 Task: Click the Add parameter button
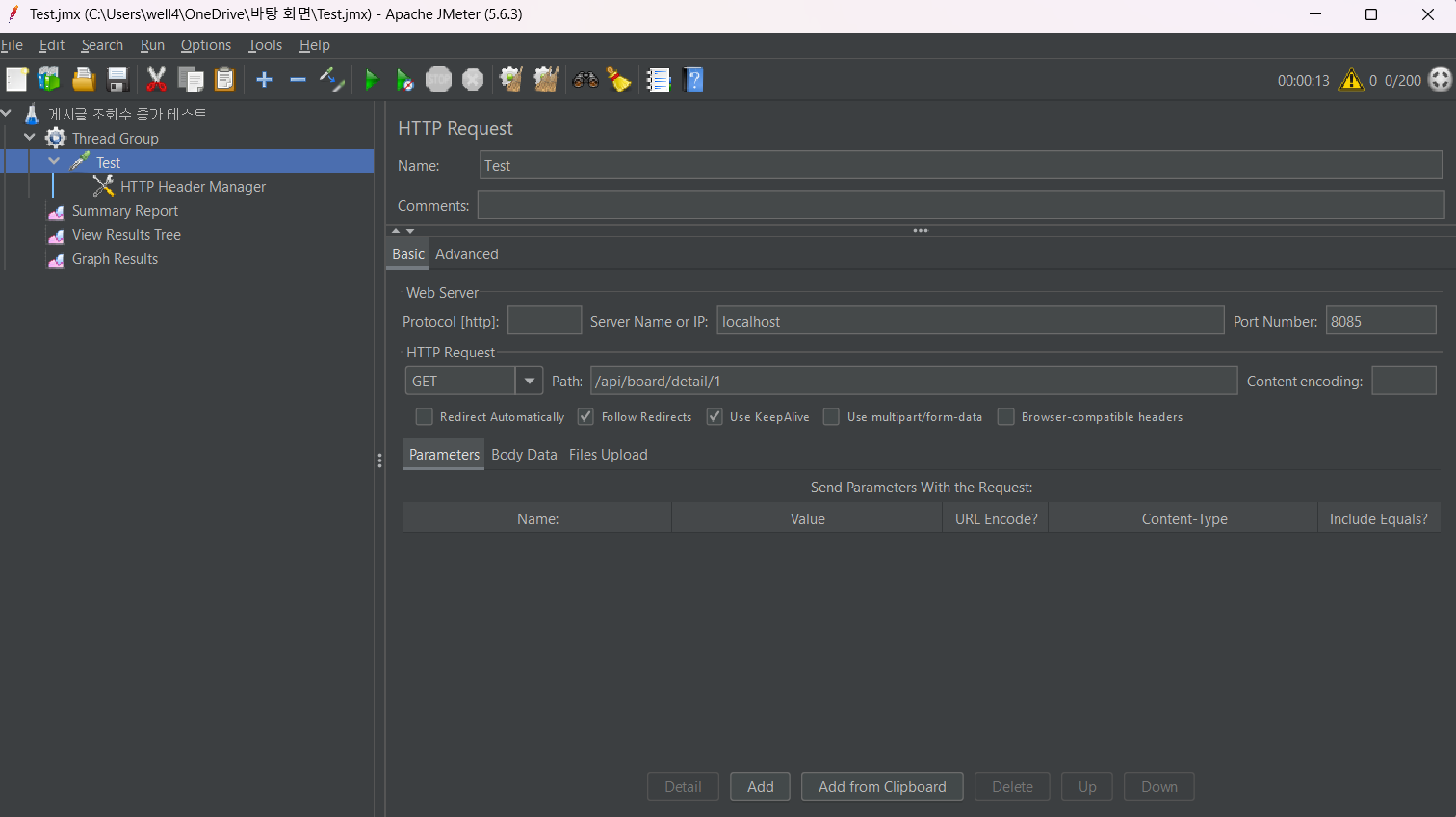click(760, 786)
